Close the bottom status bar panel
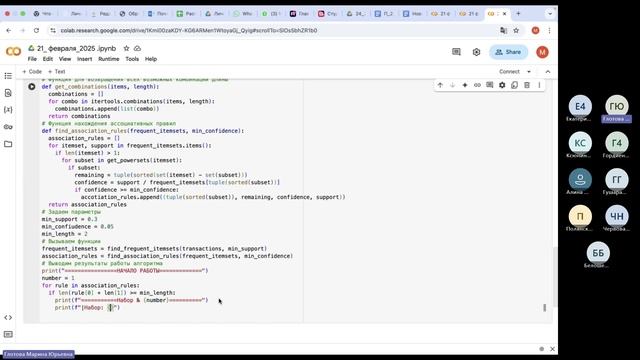The image size is (640, 360). pyautogui.click(x=552, y=349)
